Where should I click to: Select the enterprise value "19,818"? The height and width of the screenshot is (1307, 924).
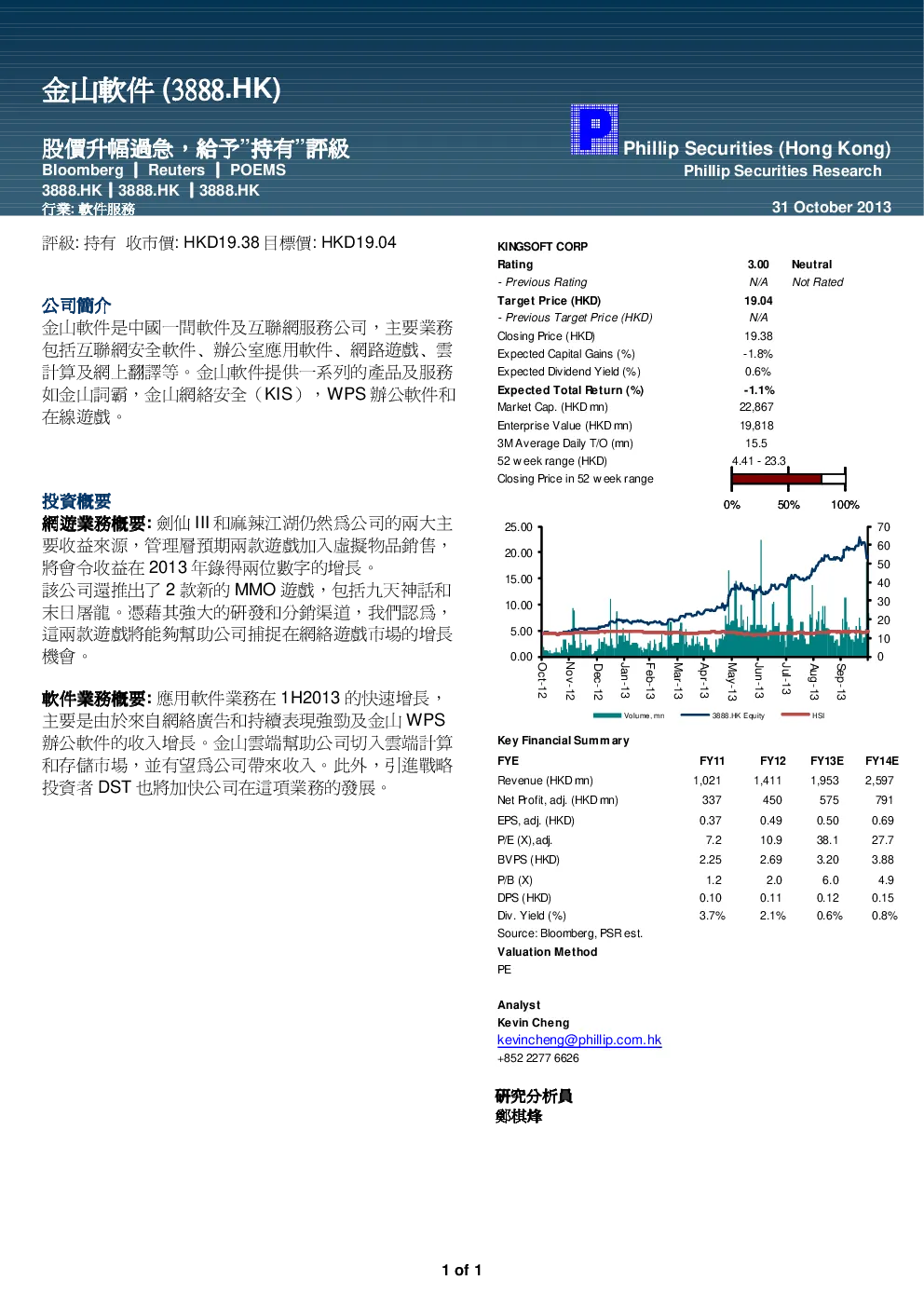pos(756,426)
